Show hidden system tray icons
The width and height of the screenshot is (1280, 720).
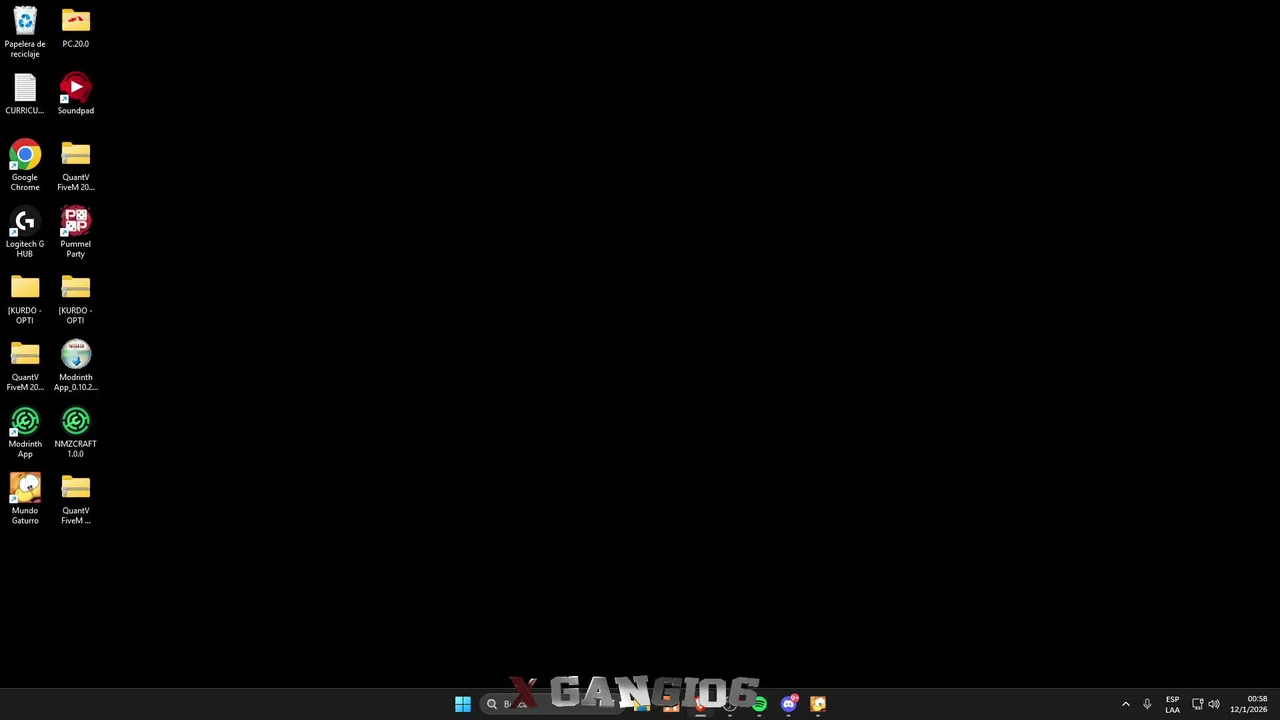click(x=1125, y=704)
